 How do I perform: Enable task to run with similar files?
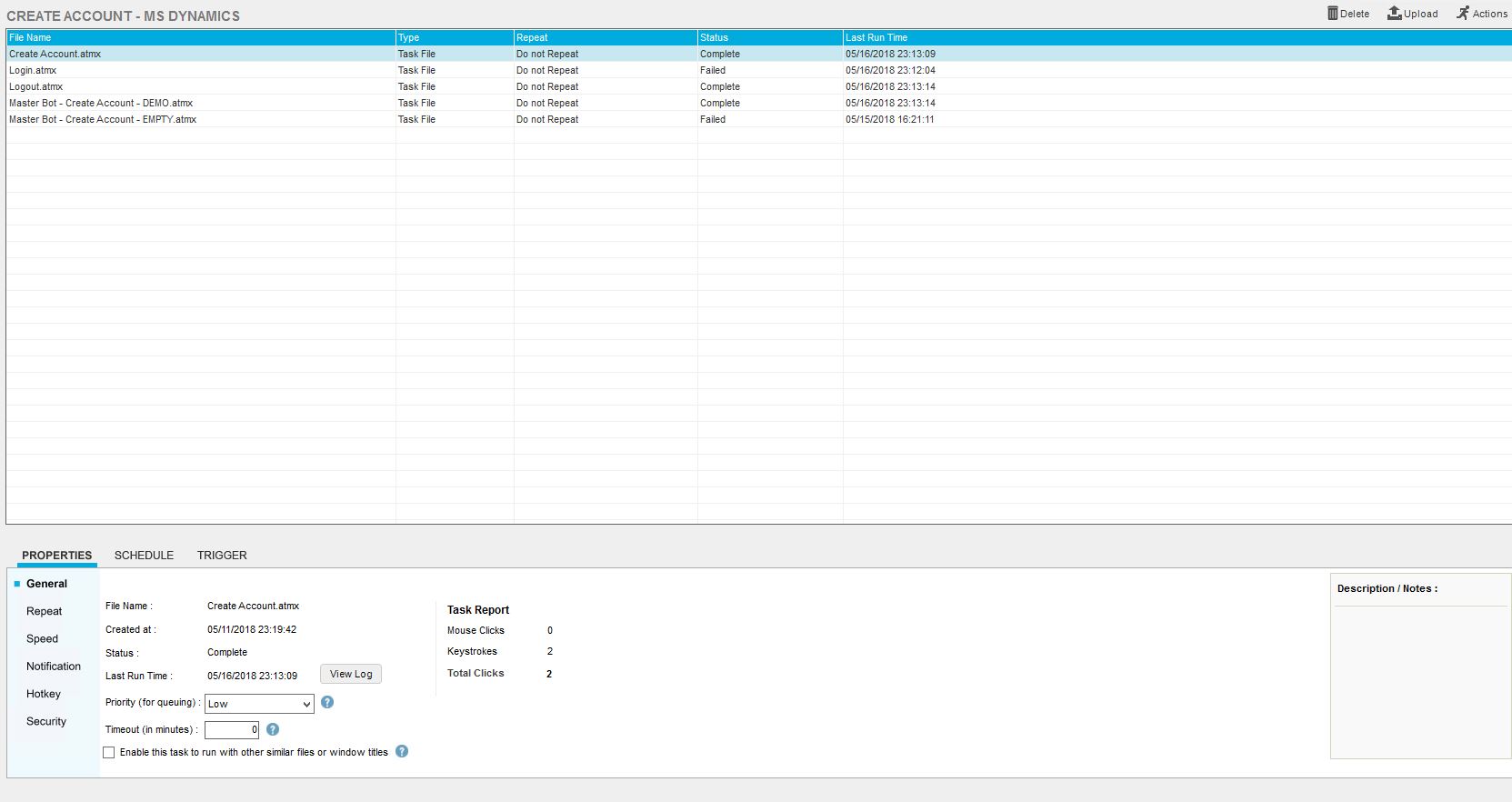click(109, 752)
